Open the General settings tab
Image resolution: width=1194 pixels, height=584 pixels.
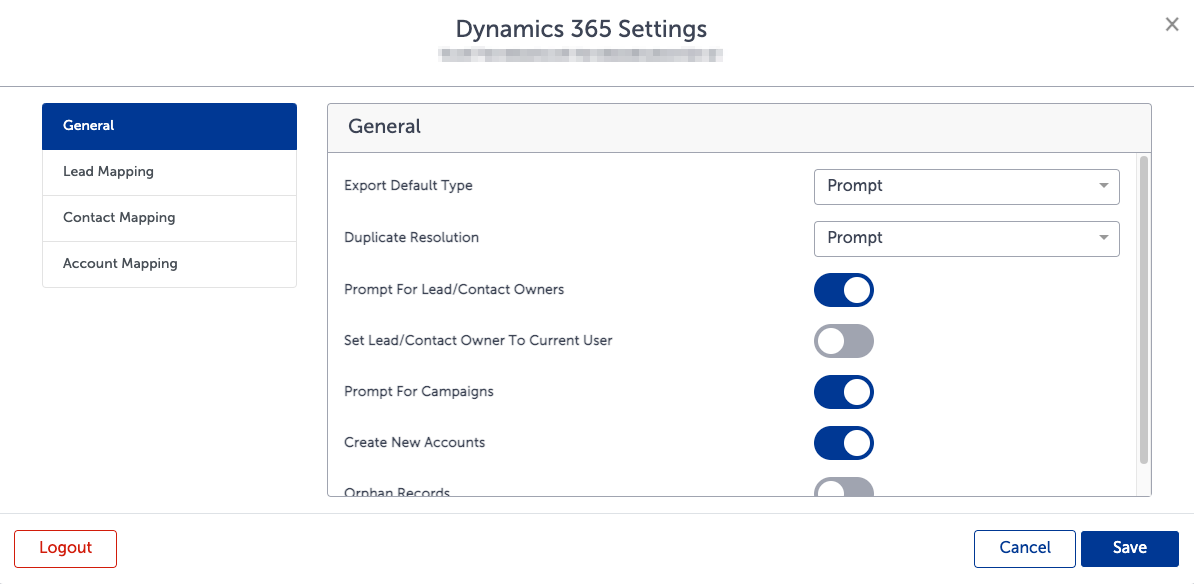tap(169, 126)
